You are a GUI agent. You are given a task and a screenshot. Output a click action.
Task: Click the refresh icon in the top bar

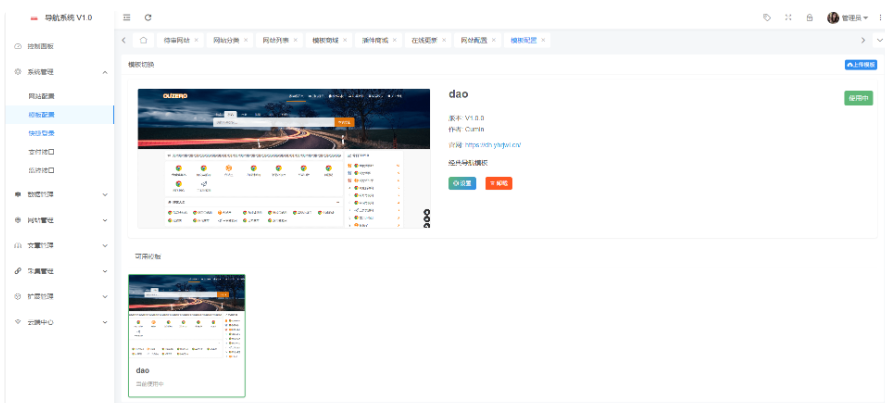tap(148, 17)
